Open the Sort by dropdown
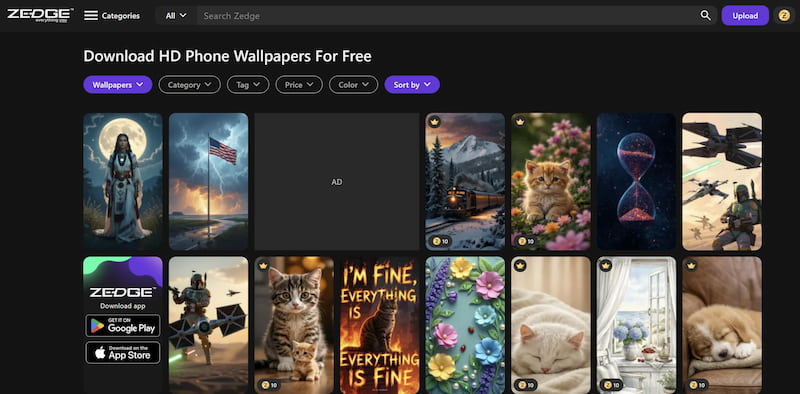This screenshot has width=800, height=394. coord(412,85)
